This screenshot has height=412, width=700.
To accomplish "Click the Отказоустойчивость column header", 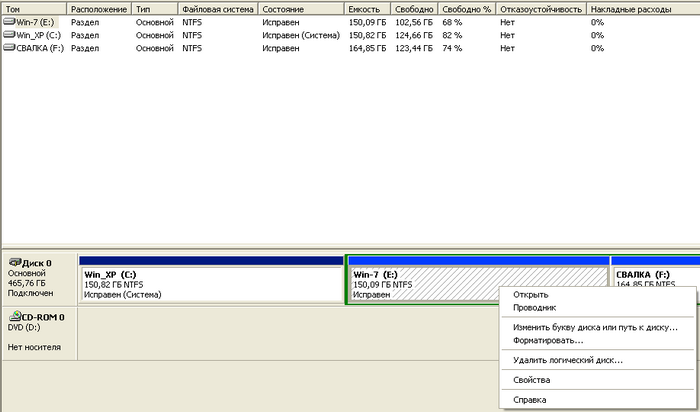I will pyautogui.click(x=541, y=8).
